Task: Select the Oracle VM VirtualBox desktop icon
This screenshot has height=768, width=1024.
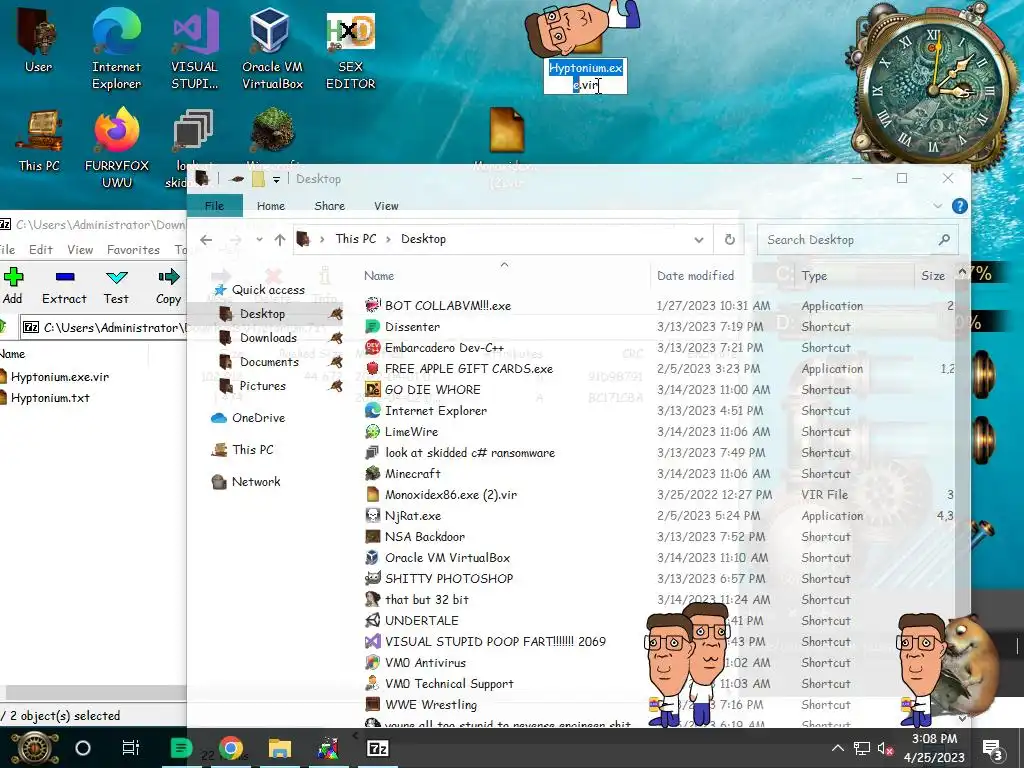Action: (272, 48)
